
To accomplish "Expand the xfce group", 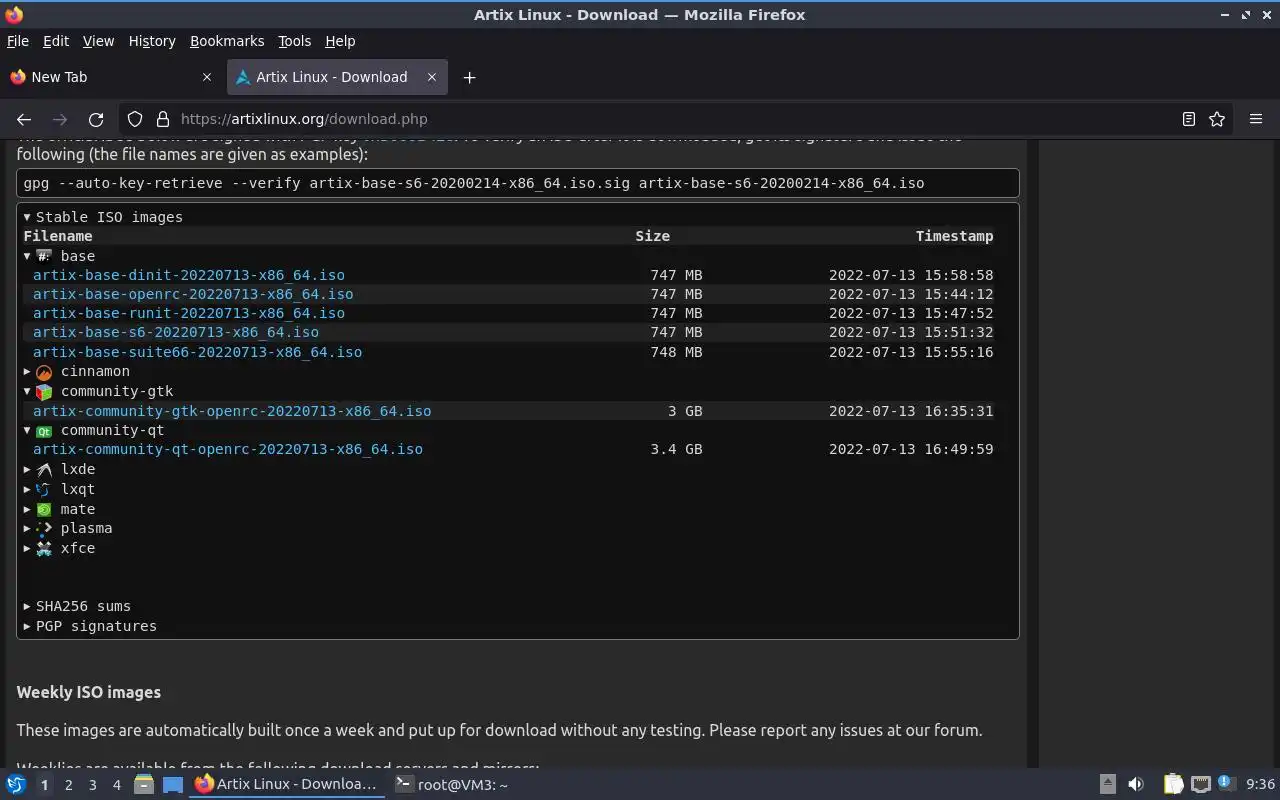I will [x=60, y=548].
